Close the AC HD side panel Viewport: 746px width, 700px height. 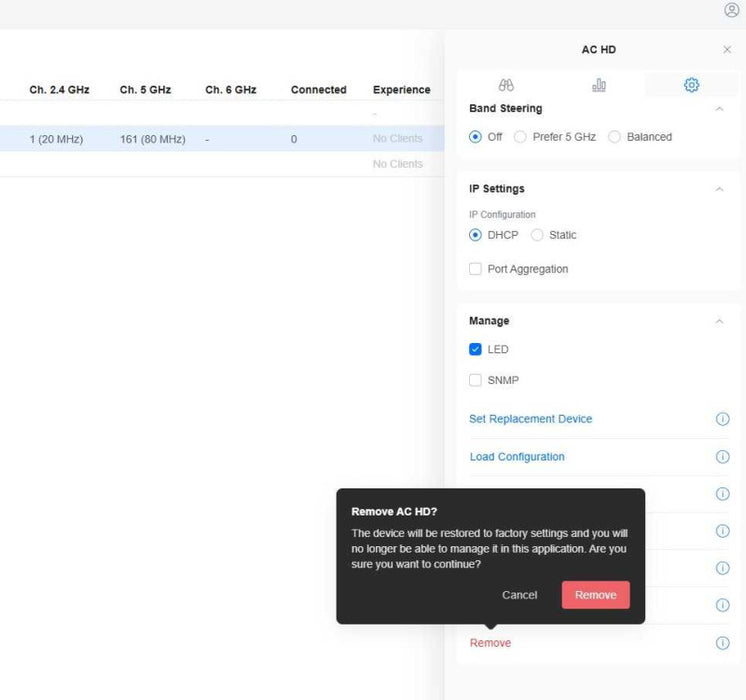tap(727, 49)
